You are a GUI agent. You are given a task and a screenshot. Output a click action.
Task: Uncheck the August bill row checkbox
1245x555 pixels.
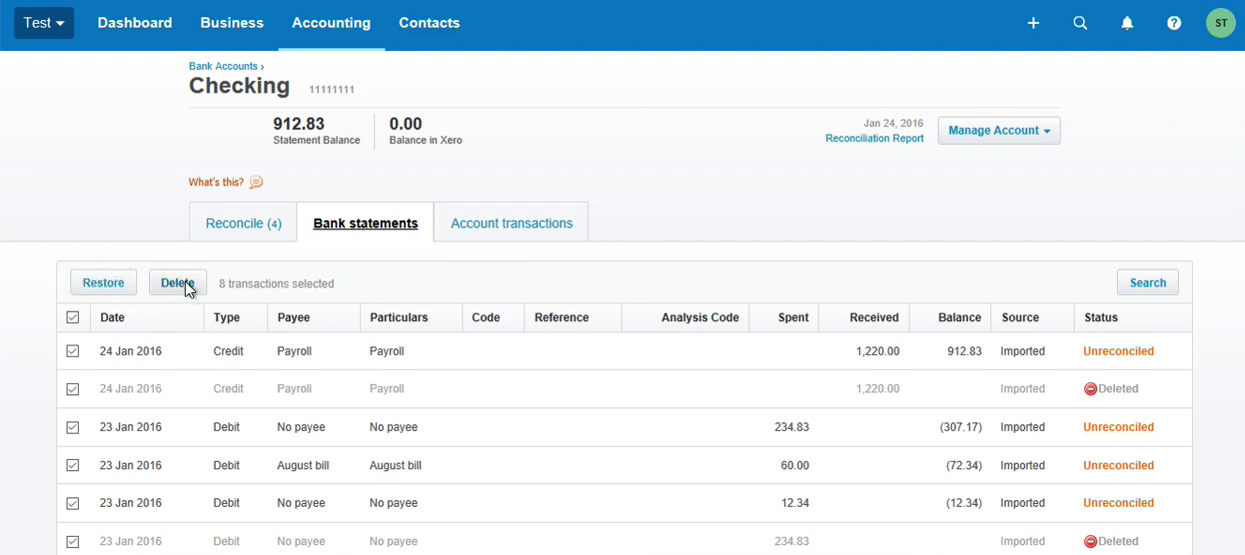pyautogui.click(x=73, y=465)
